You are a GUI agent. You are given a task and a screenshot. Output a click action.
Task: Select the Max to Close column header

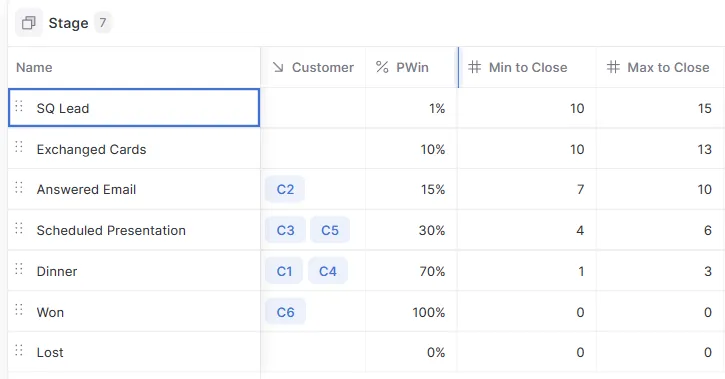coord(659,67)
